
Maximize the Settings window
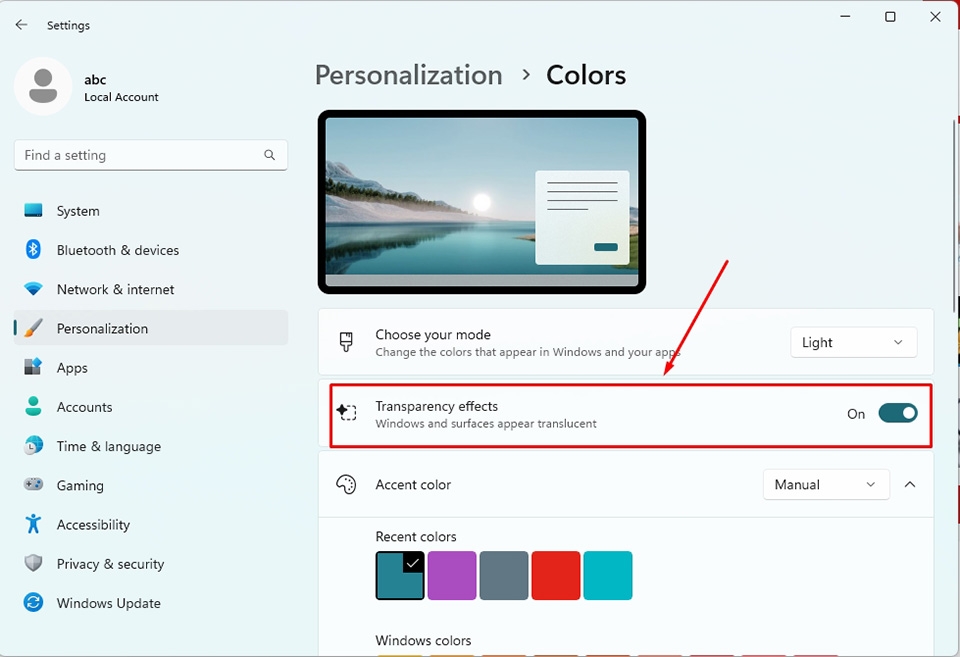click(x=890, y=17)
